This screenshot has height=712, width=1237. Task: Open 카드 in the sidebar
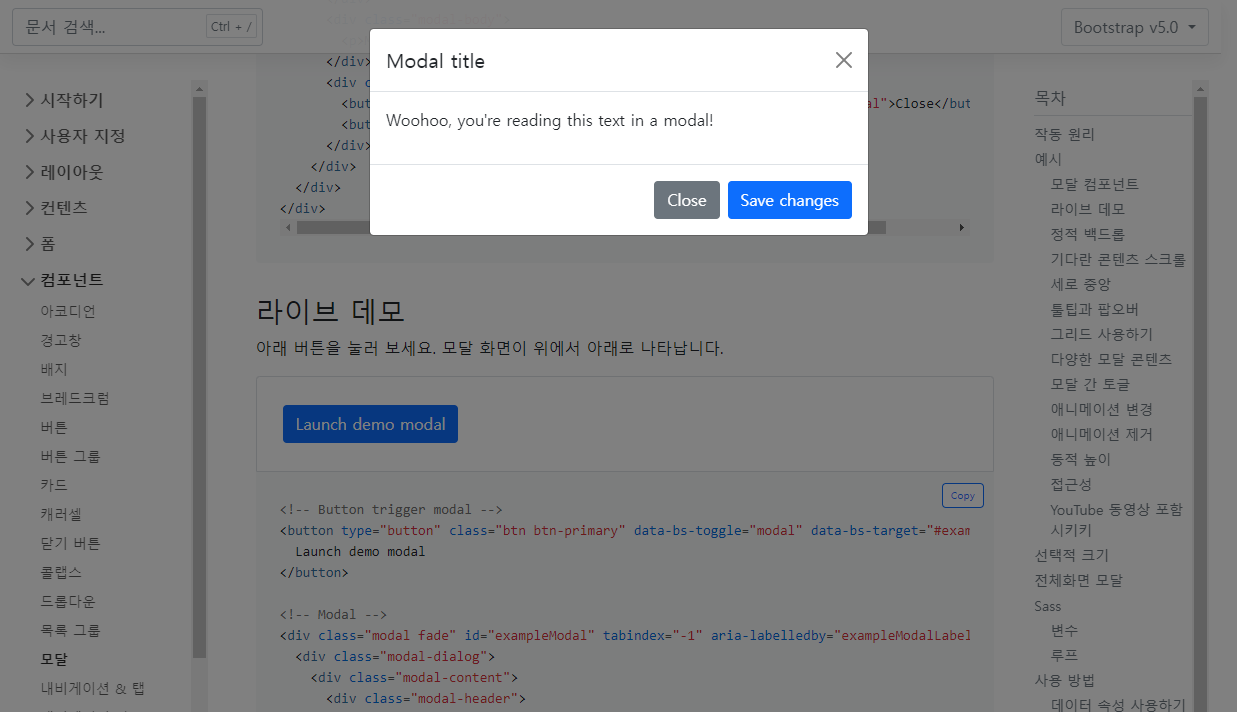(54, 485)
